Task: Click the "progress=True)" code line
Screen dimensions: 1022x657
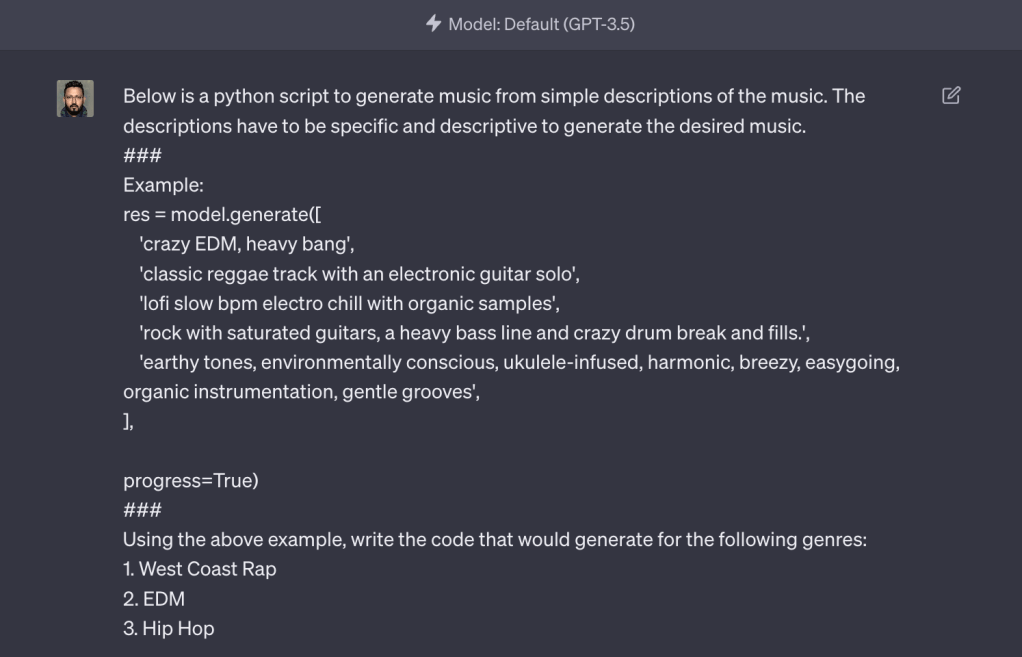Action: (190, 479)
